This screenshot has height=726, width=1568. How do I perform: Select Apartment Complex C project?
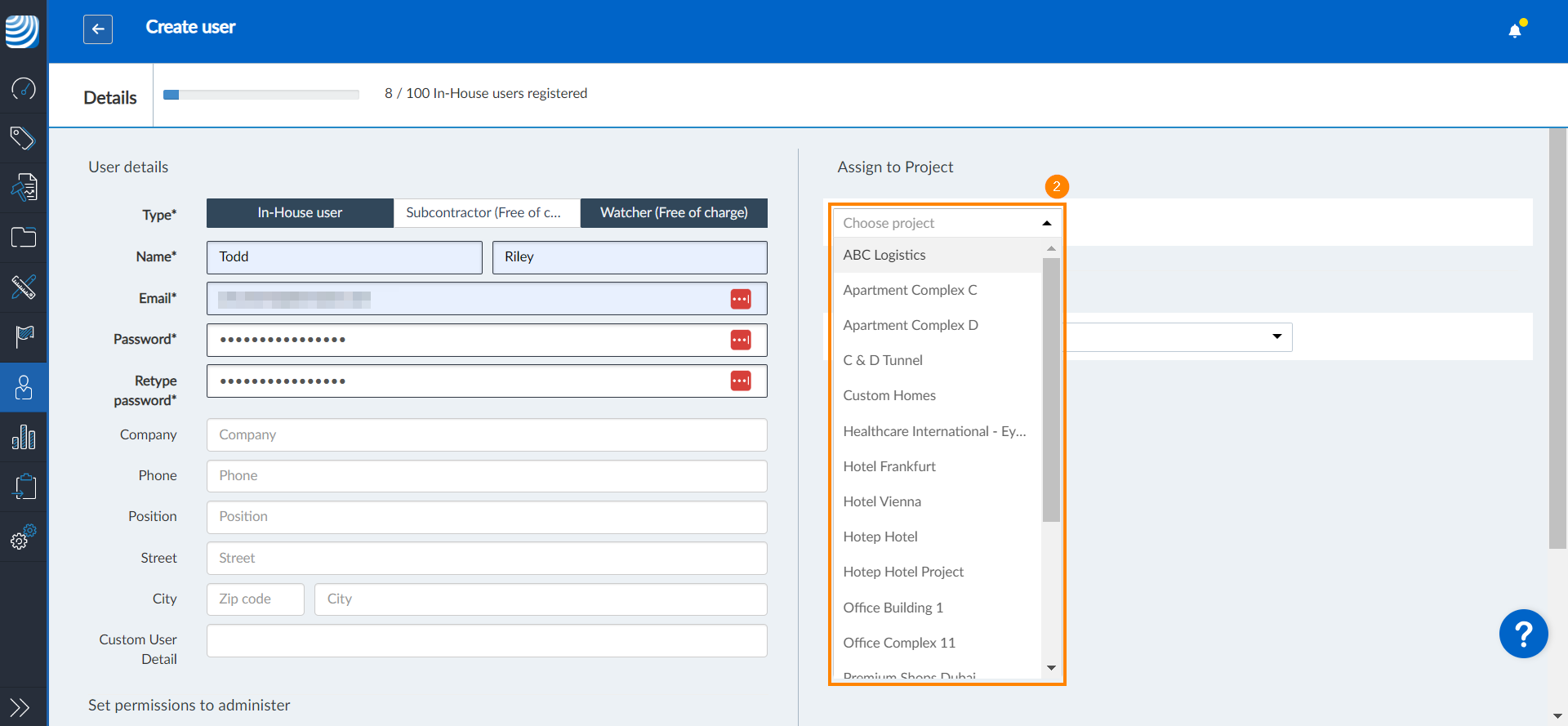910,290
